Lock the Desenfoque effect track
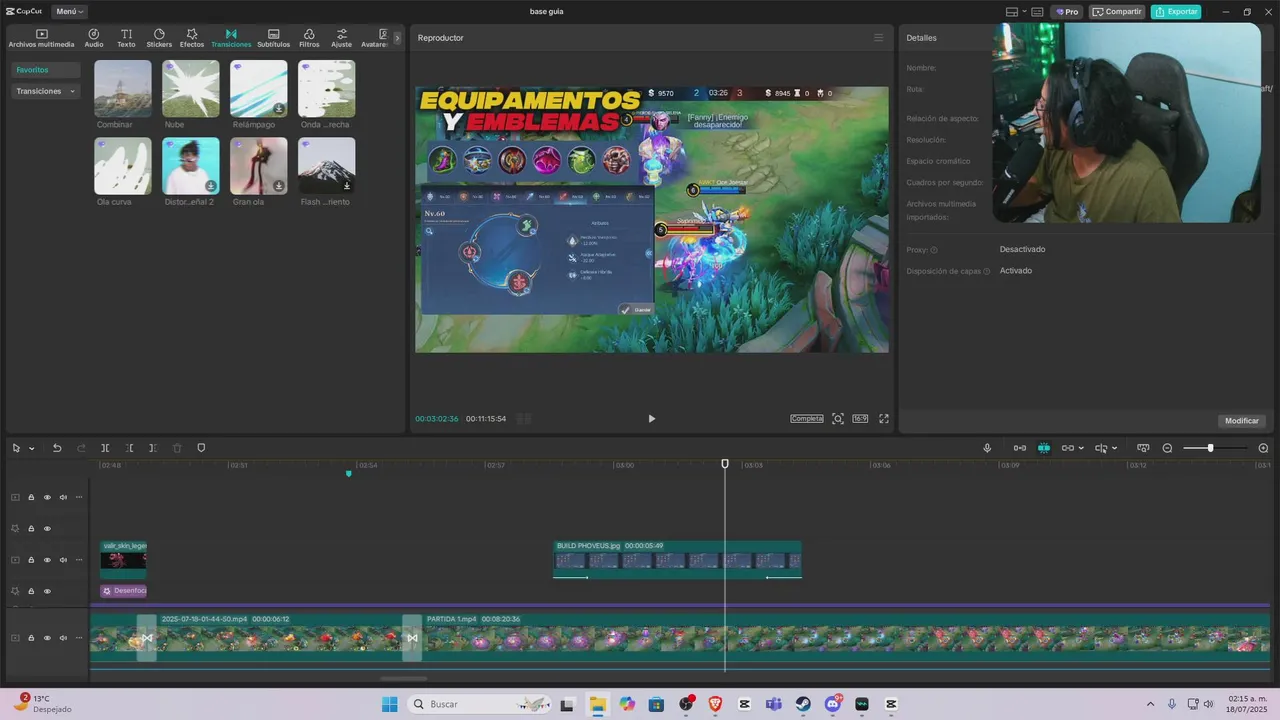Screen dimensions: 1280x720 (x=31, y=591)
